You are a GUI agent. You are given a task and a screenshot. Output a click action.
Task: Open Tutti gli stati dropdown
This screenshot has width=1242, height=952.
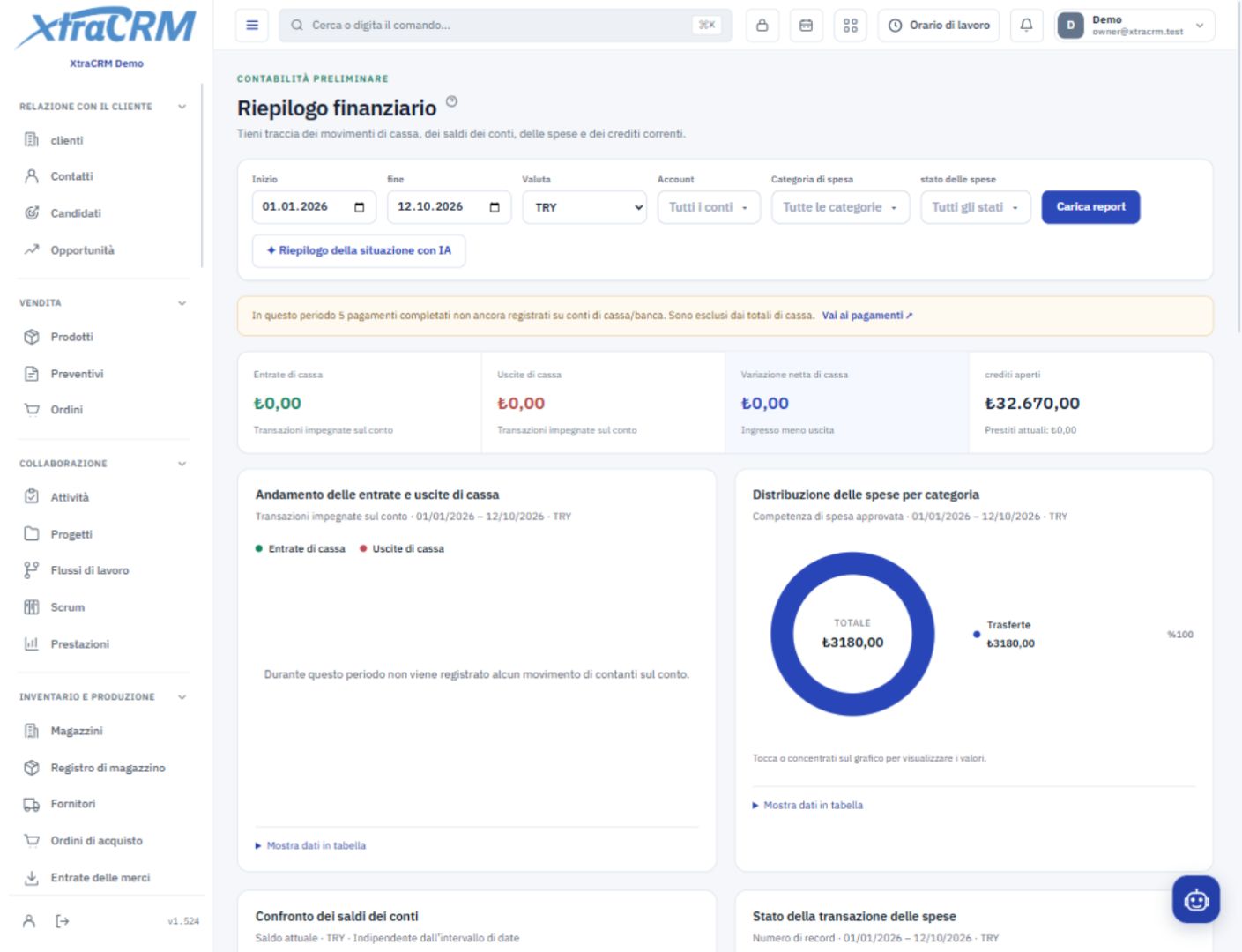[x=975, y=207]
